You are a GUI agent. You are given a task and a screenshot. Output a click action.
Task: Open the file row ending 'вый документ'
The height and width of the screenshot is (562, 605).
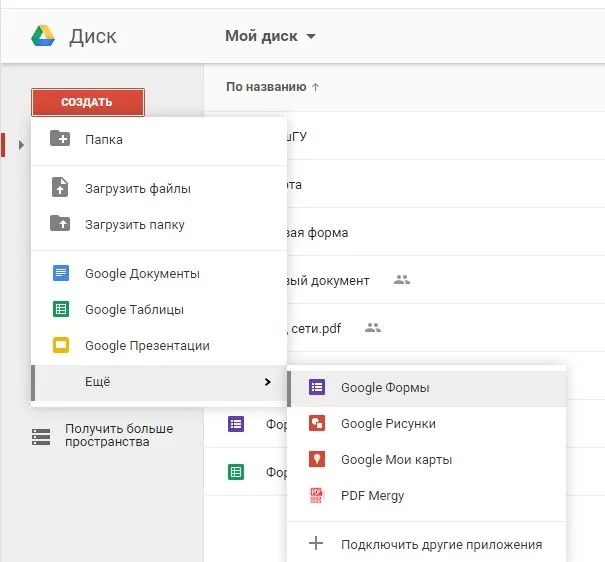[x=404, y=280]
